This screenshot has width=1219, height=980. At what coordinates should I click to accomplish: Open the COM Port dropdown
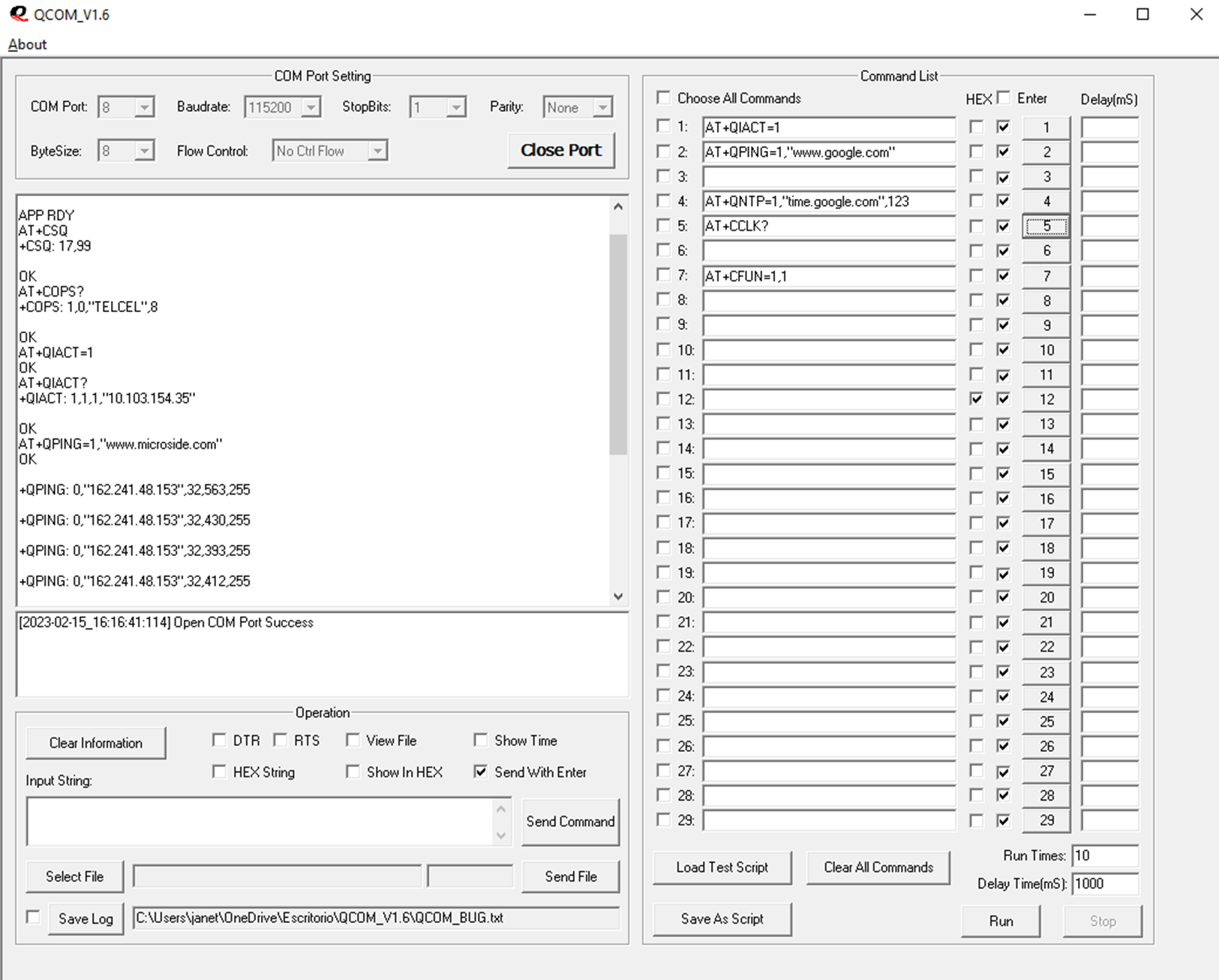(x=144, y=108)
